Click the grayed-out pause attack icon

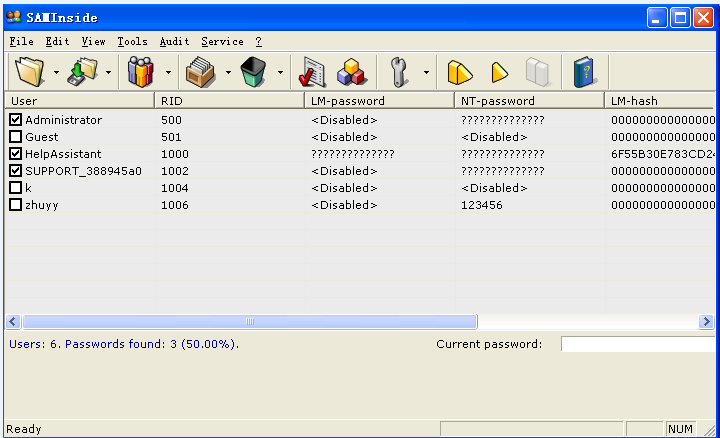(x=538, y=72)
